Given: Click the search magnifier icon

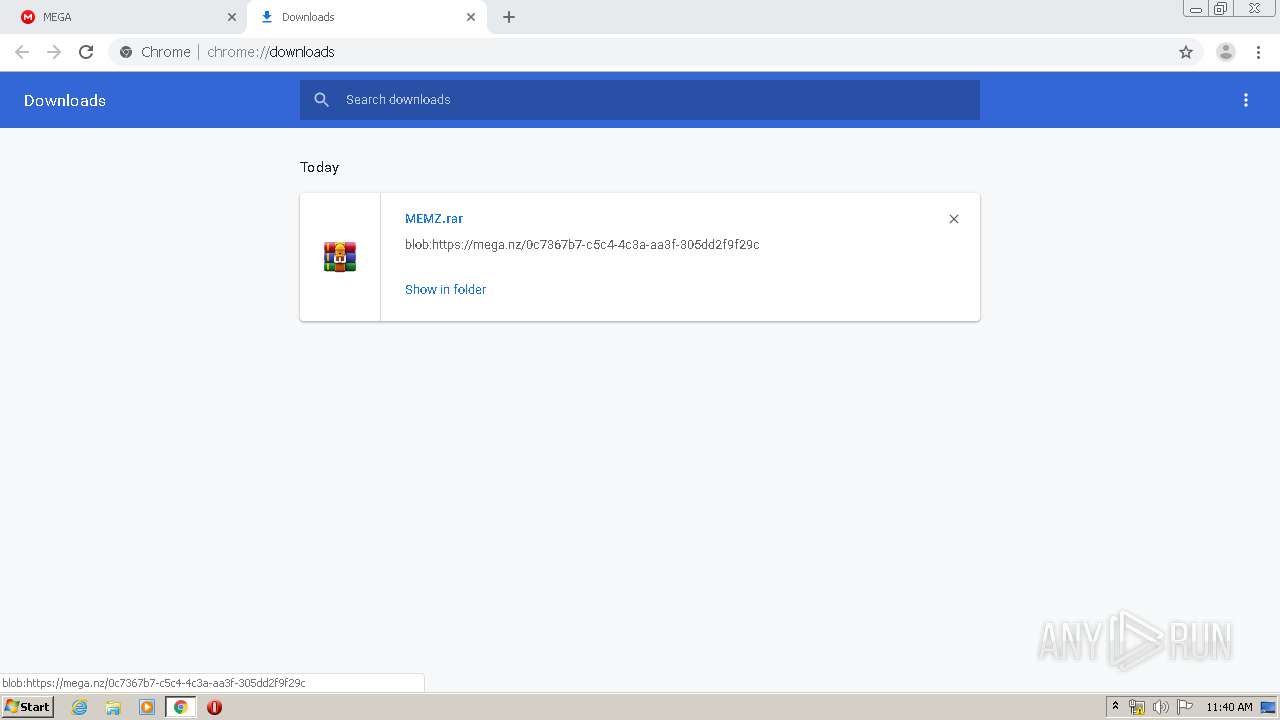Looking at the screenshot, I should click(321, 100).
